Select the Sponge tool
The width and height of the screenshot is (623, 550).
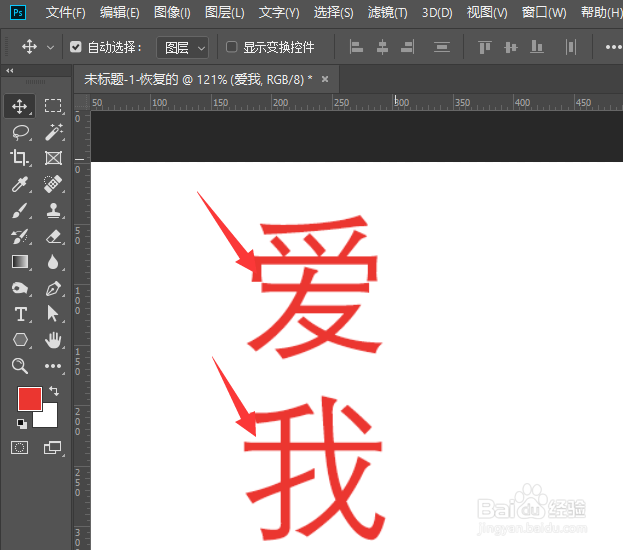pos(20,288)
